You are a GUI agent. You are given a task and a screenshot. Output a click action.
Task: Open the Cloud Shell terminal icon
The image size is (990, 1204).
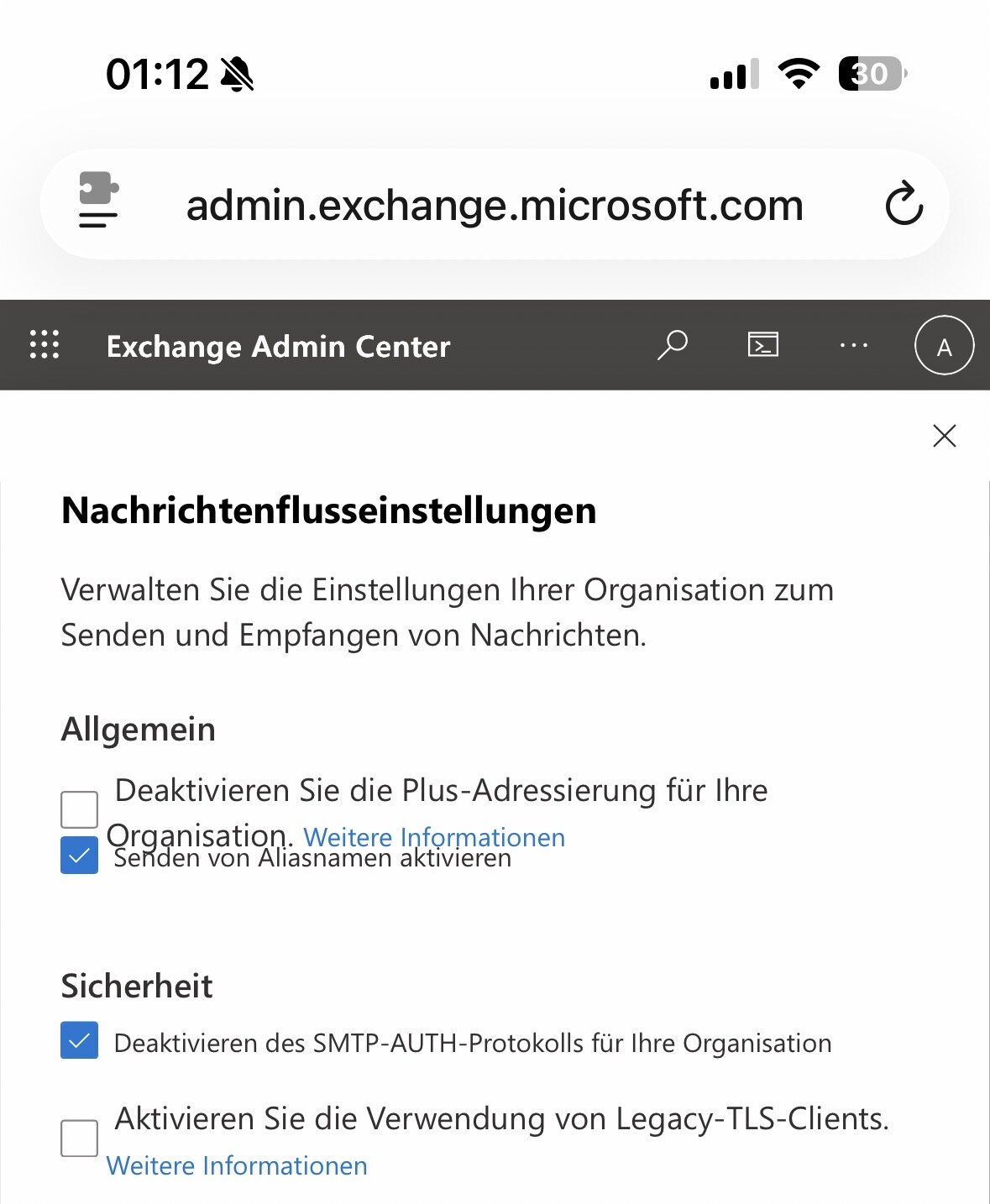(762, 345)
